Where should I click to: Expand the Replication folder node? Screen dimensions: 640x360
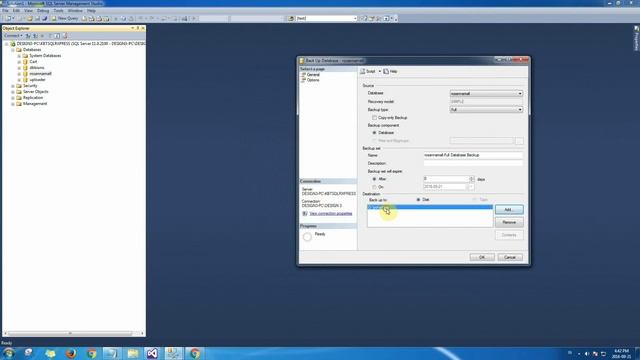click(13, 98)
